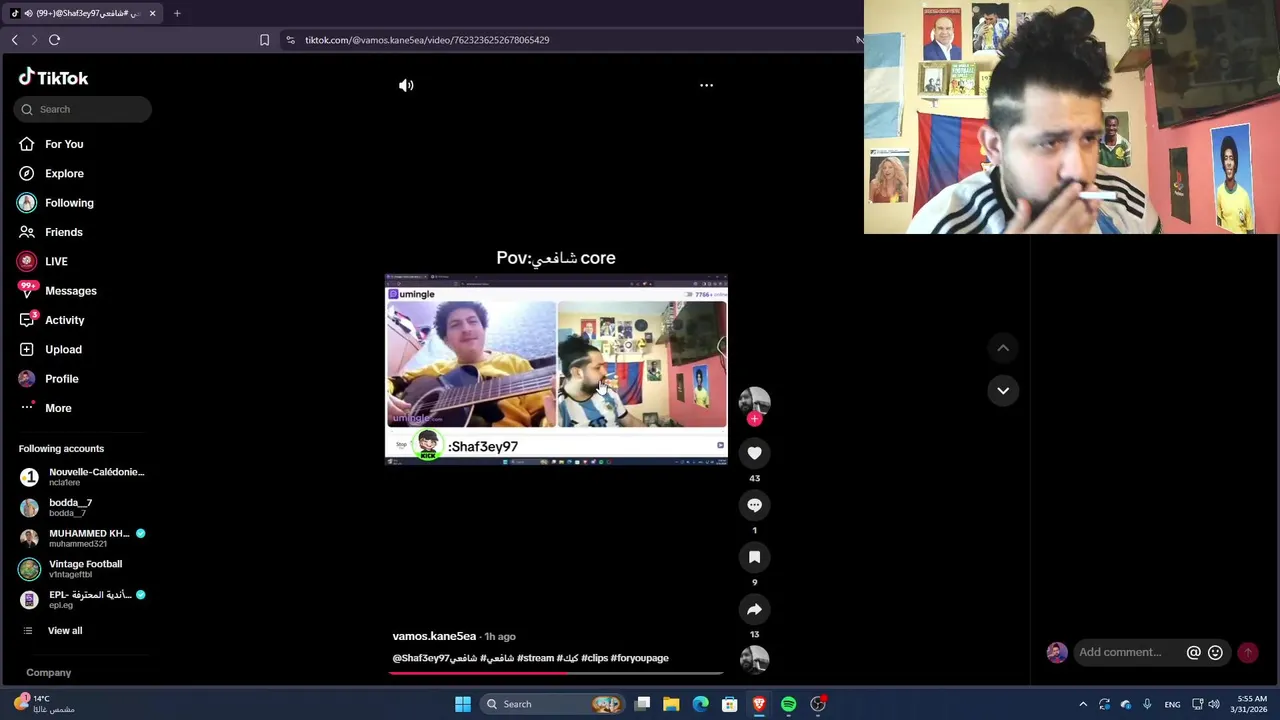Share the video via arrow icon
Viewport: 1280px width, 720px height.
pos(754,609)
